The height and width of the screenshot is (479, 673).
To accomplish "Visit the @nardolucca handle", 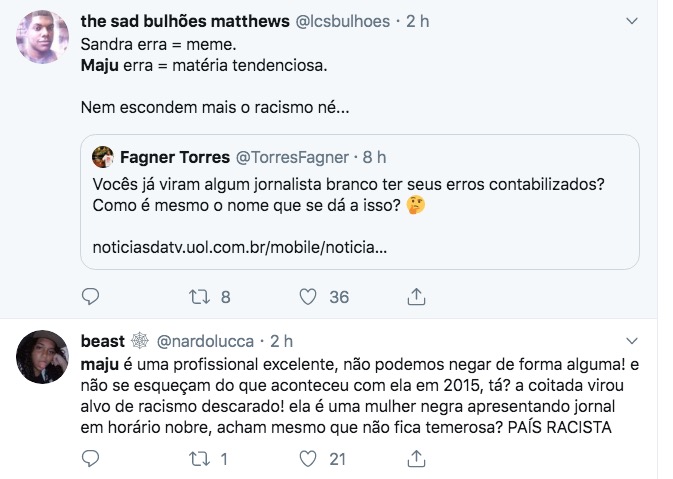I will click(206, 341).
